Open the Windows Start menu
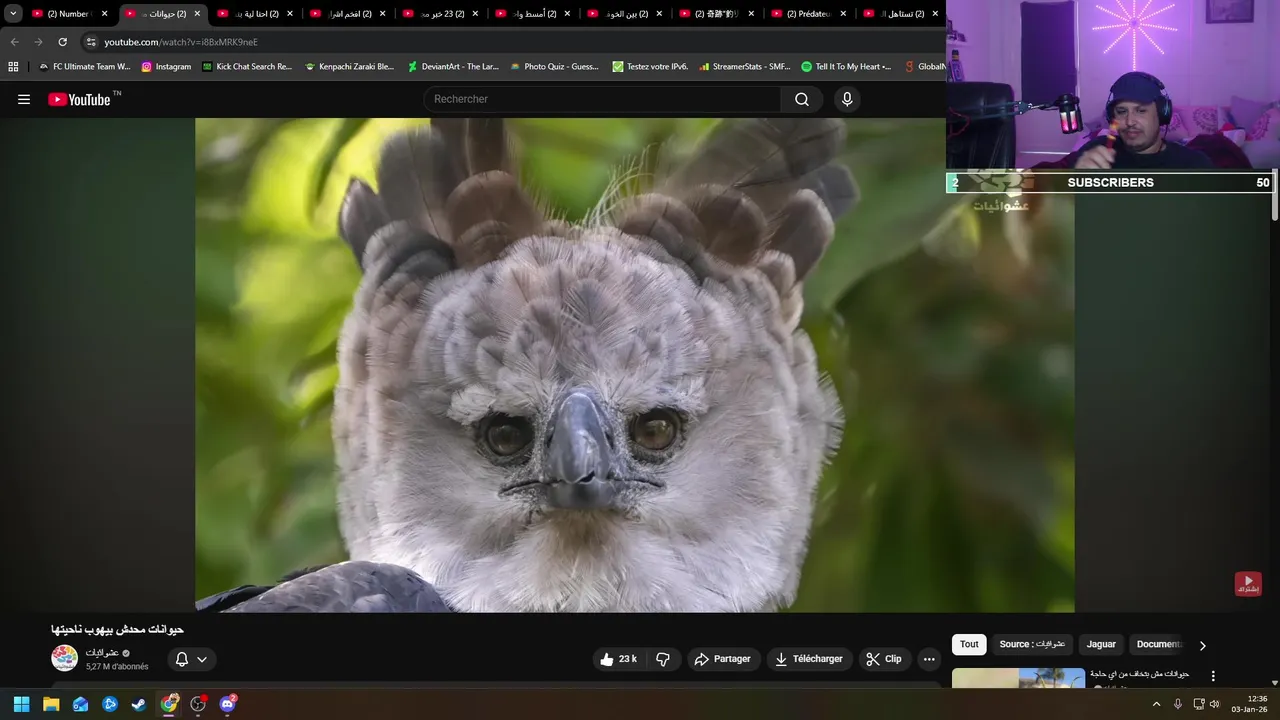Image resolution: width=1280 pixels, height=720 pixels. 21,704
